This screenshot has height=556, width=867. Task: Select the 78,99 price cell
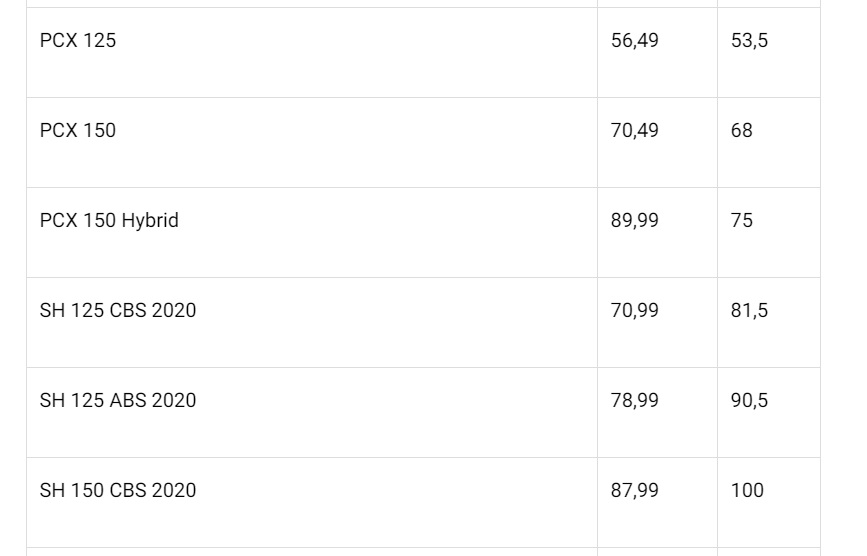click(635, 401)
